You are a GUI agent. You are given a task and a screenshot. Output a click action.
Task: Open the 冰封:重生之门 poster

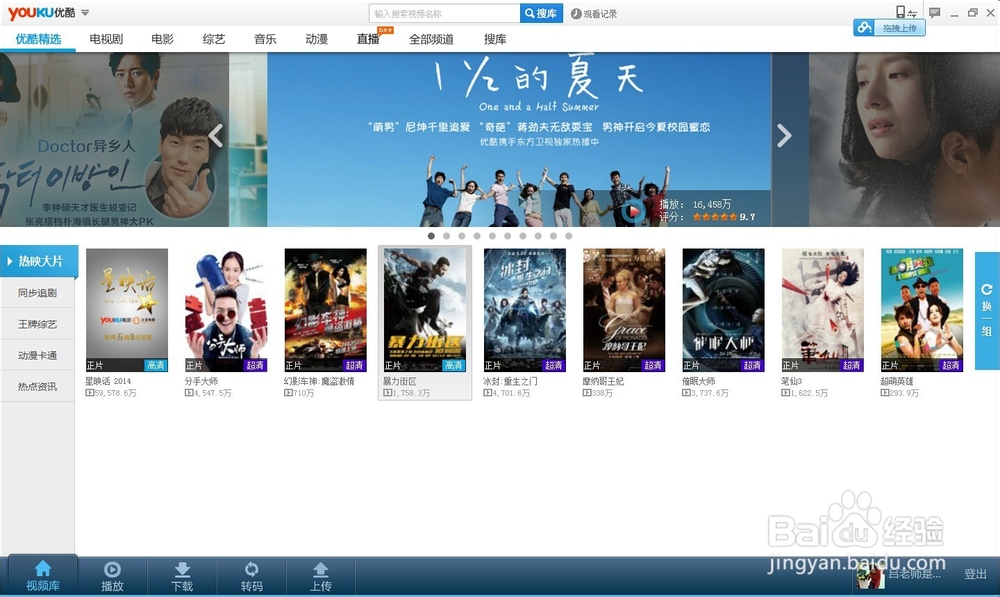524,310
